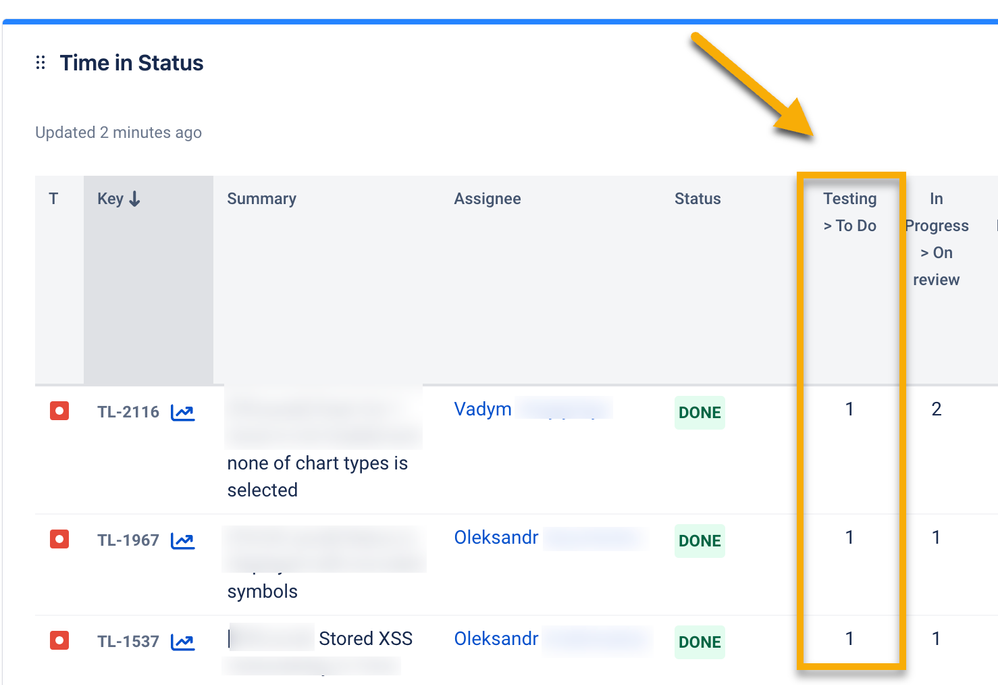Open issue key TL-1537
The width and height of the screenshot is (998, 685).
(128, 642)
